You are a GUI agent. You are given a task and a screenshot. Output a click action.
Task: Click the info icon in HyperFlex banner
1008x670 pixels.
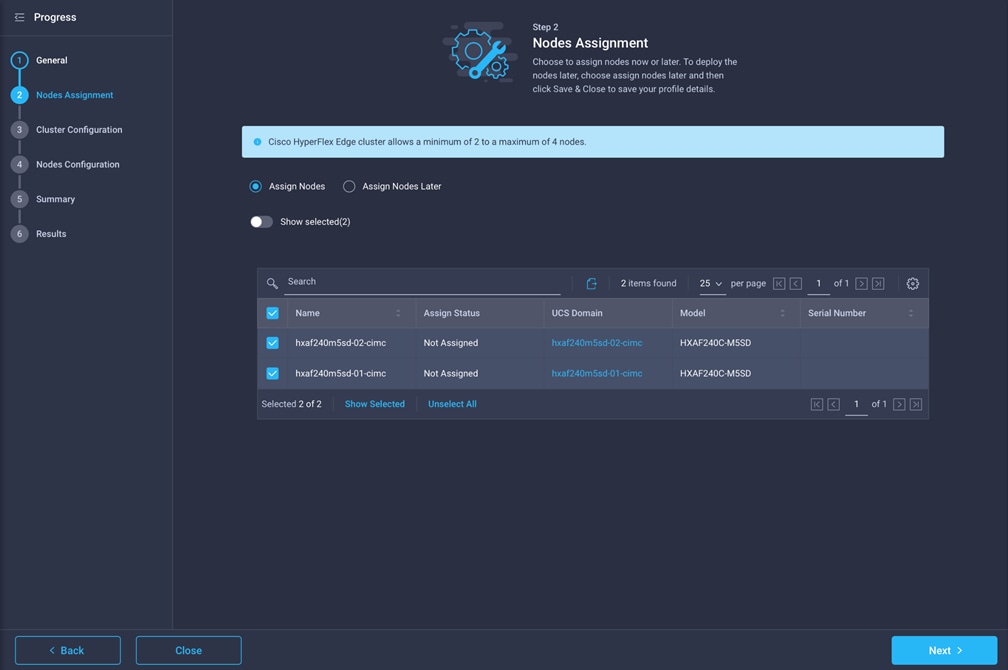tap(257, 142)
